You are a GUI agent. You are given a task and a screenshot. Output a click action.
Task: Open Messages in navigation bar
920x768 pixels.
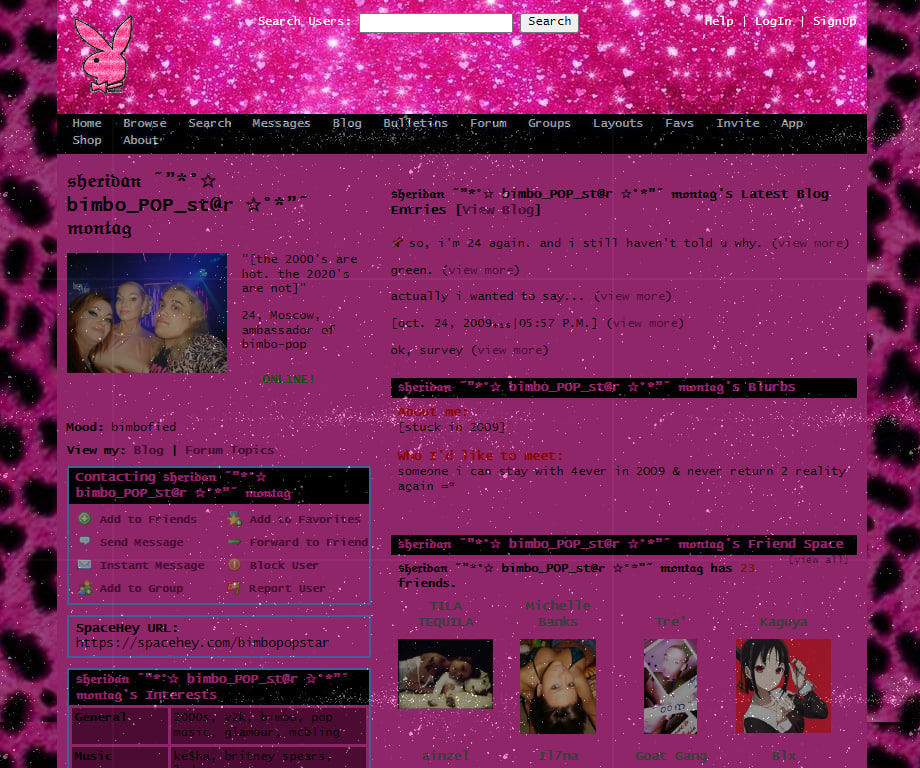coord(281,123)
